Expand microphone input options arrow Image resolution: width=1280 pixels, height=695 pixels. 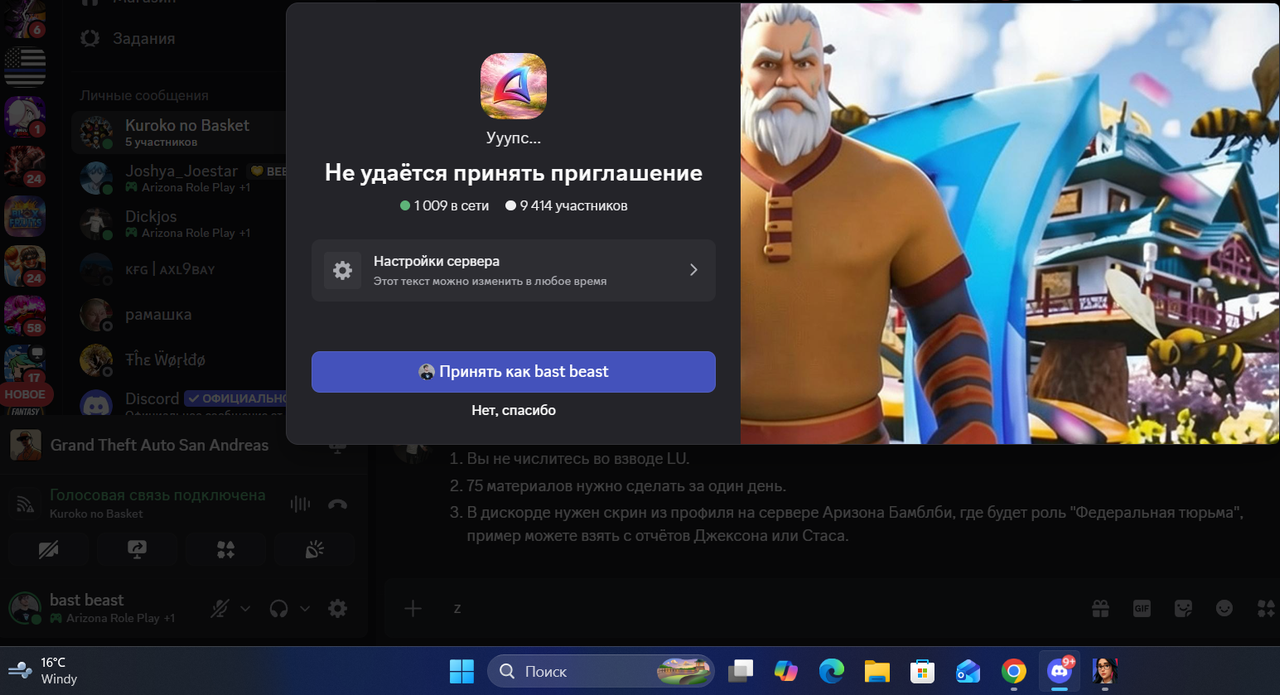click(245, 608)
